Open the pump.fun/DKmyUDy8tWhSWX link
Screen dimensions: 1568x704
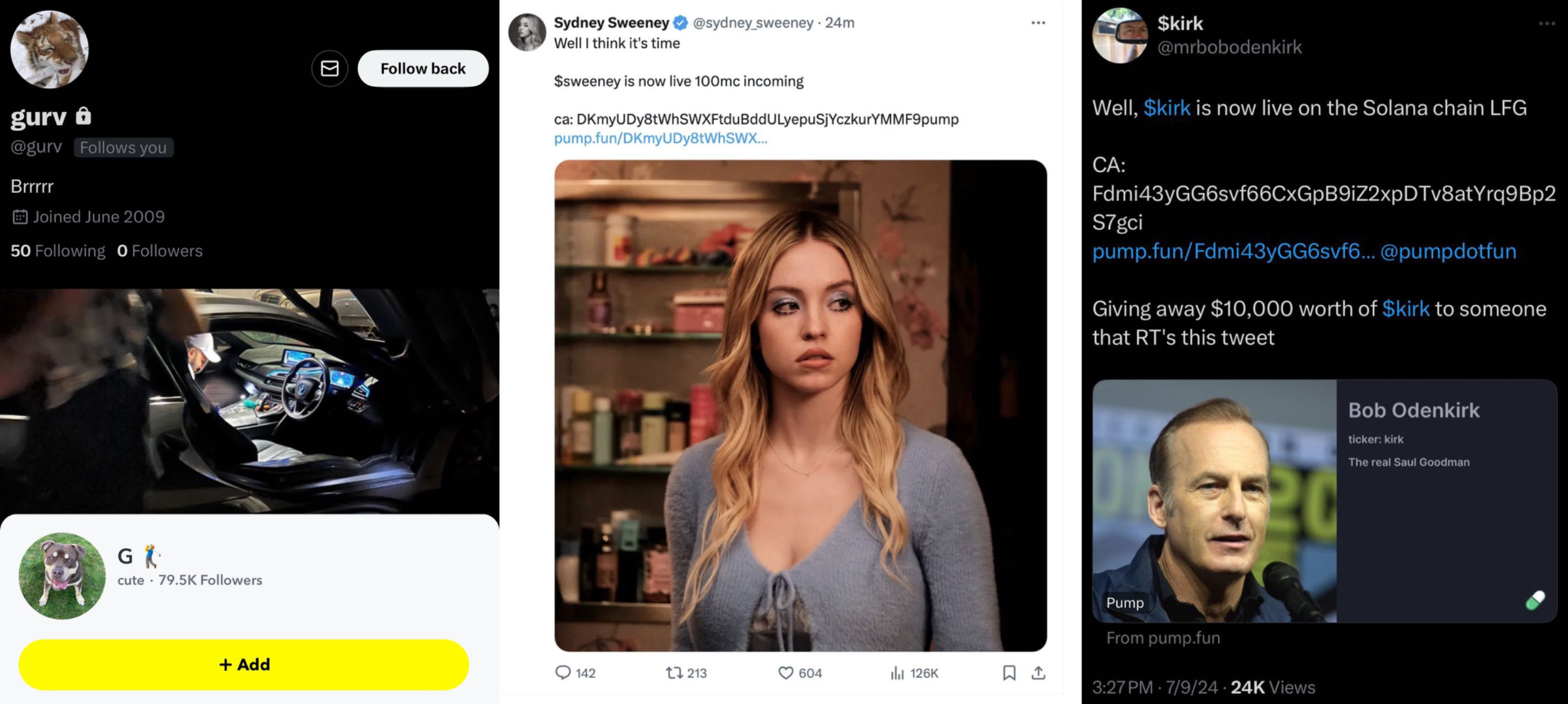point(660,138)
